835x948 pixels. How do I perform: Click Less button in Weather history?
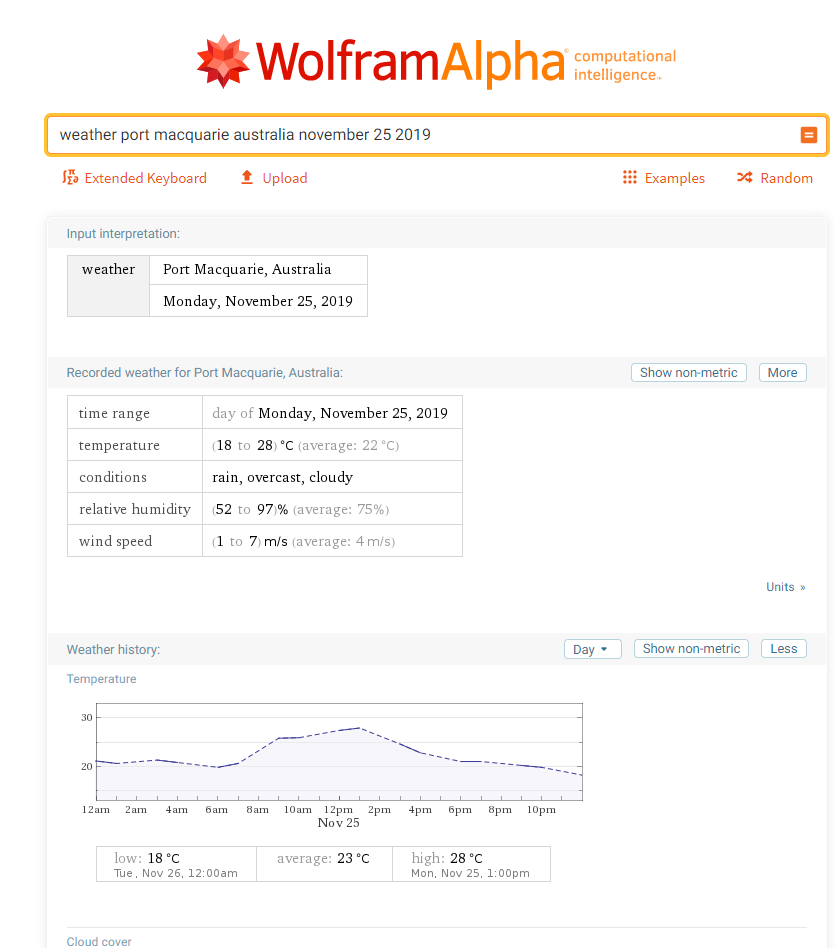[x=784, y=649]
